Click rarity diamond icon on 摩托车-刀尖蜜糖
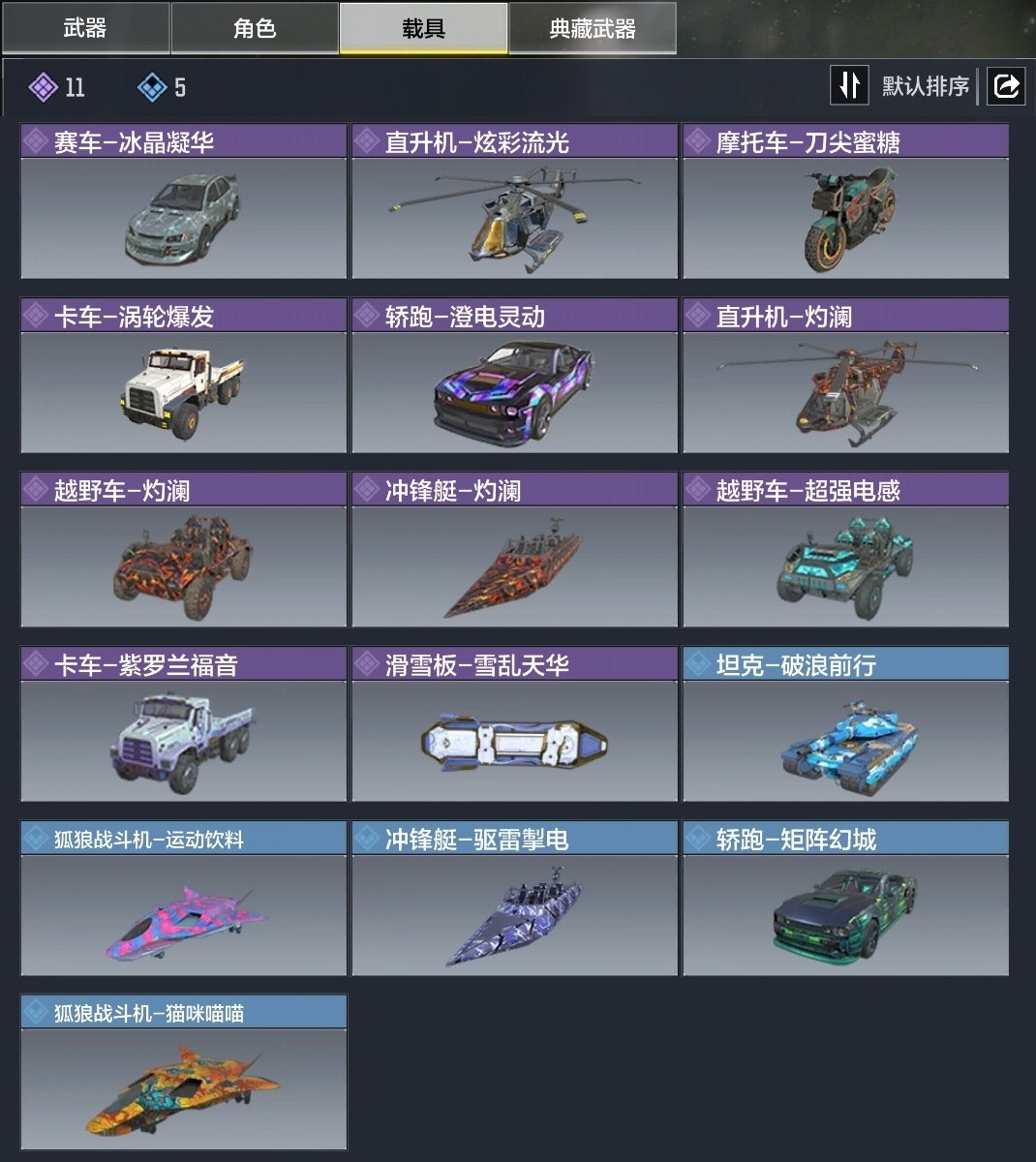 coord(698,141)
